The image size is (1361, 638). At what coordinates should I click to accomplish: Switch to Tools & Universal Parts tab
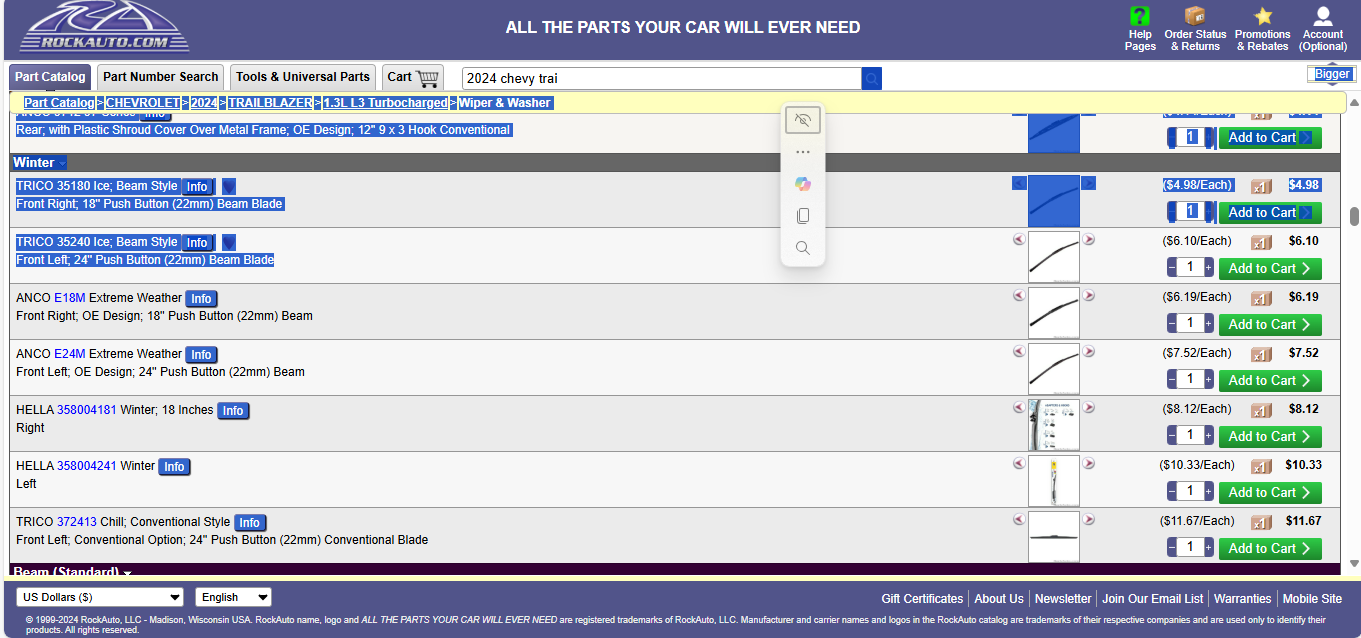[x=303, y=77]
